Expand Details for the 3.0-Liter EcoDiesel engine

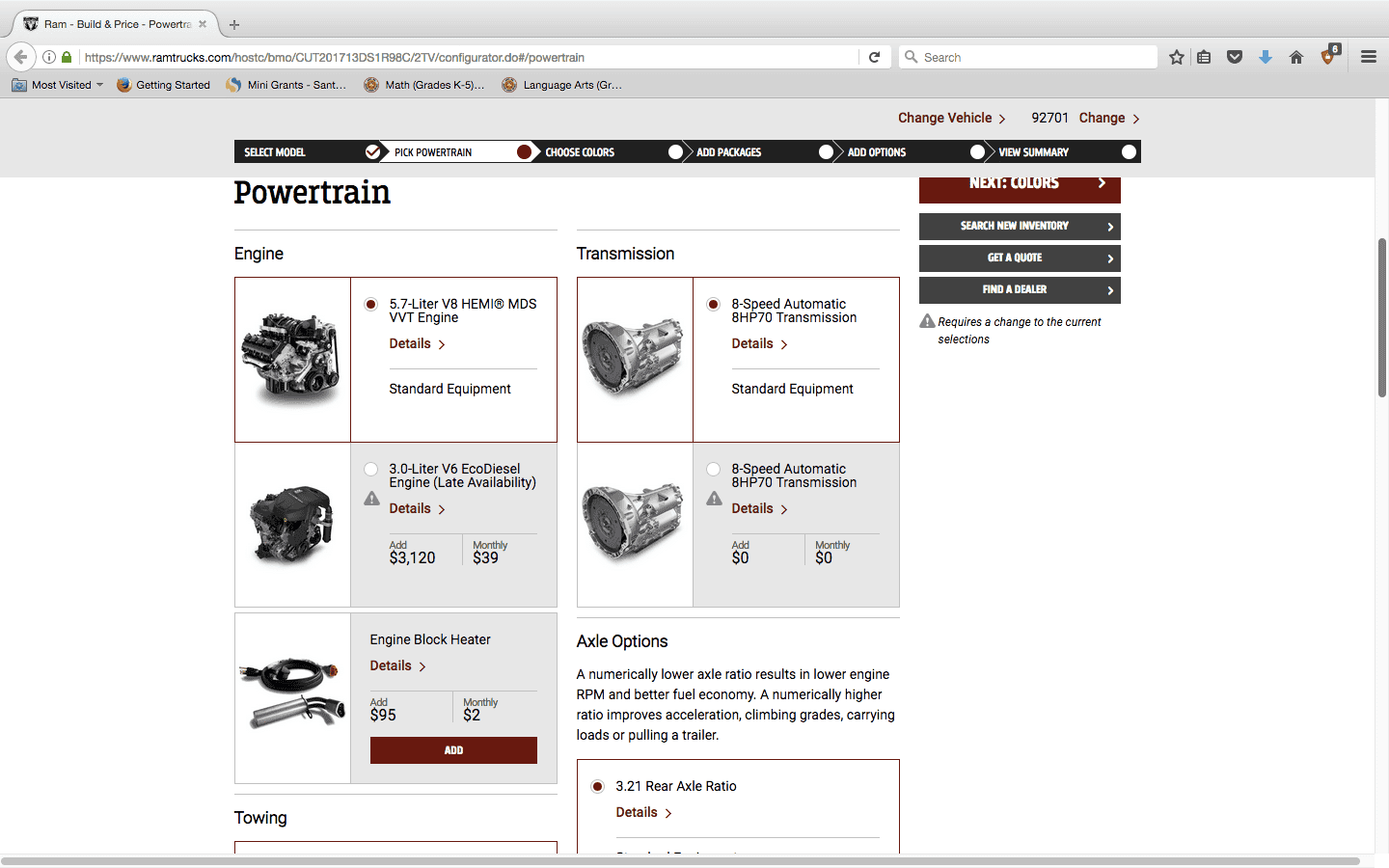[417, 508]
